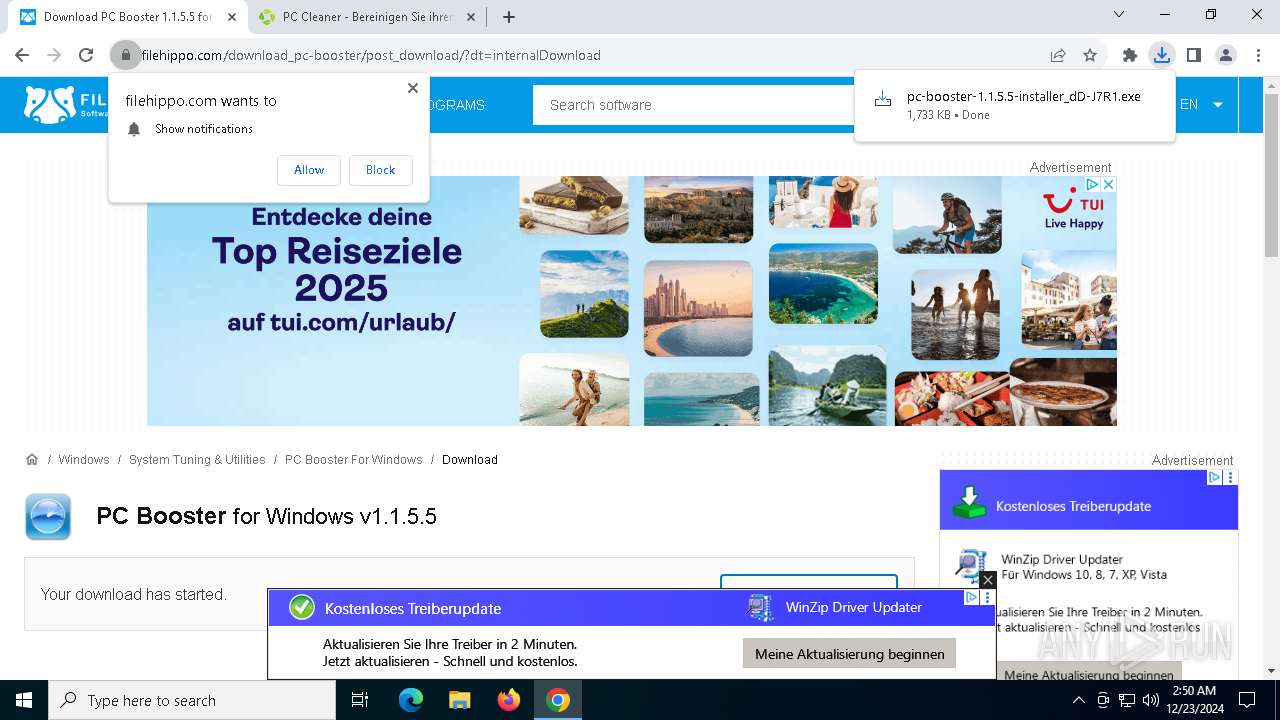The image size is (1280, 720).
Task: Click the home icon in breadcrumb
Action: click(32, 459)
